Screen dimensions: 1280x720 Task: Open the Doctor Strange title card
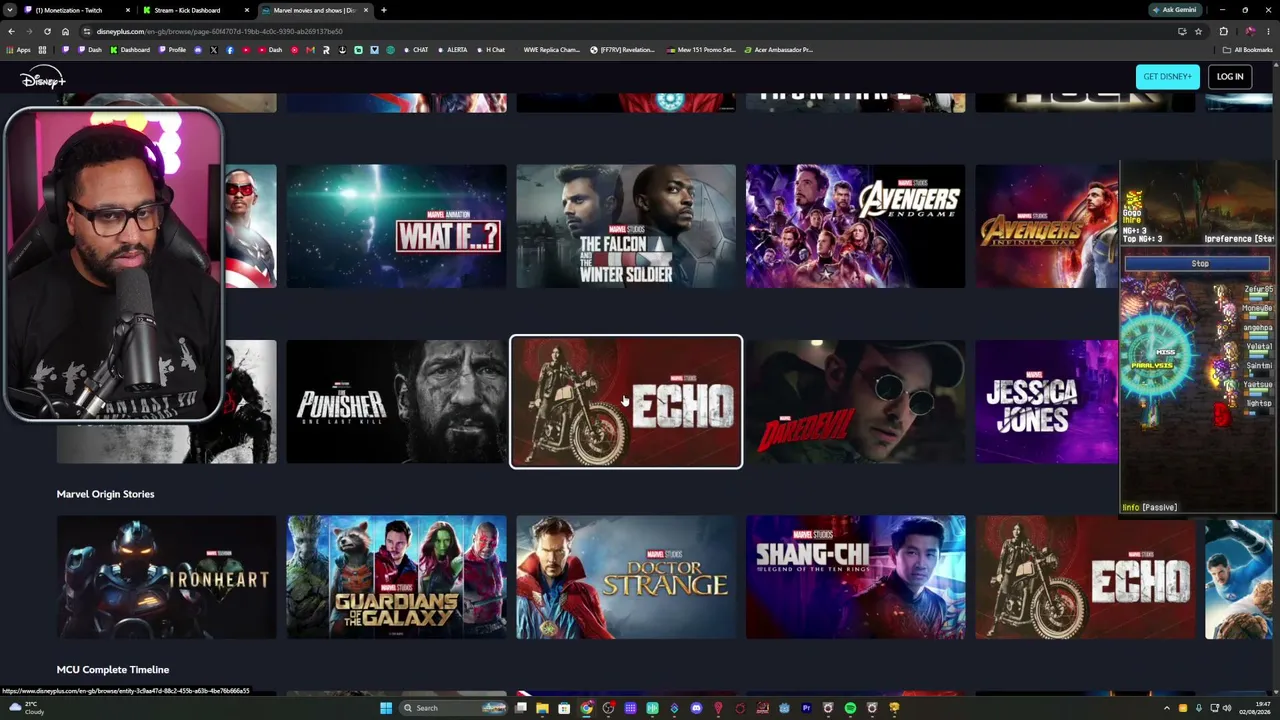[x=626, y=577]
